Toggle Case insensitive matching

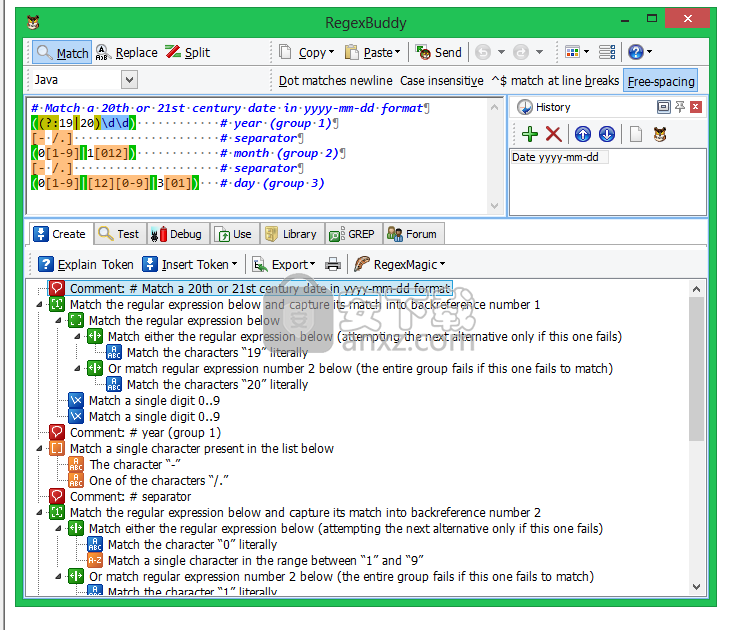click(x=441, y=81)
